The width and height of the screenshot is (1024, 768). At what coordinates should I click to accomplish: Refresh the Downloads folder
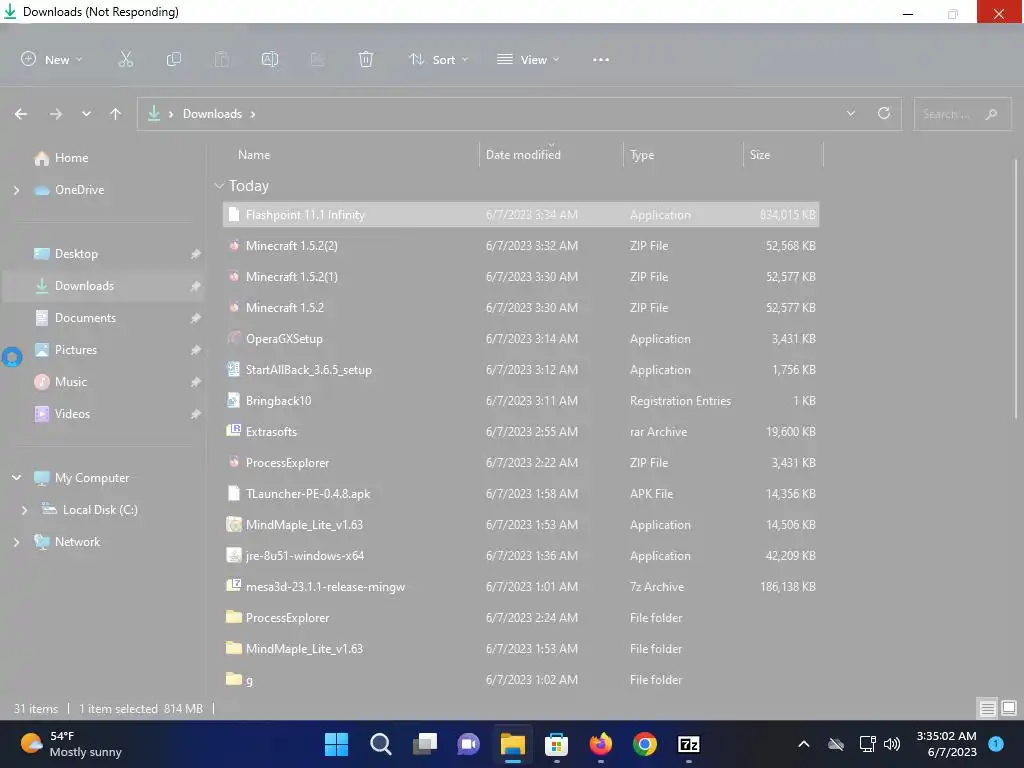tap(884, 114)
